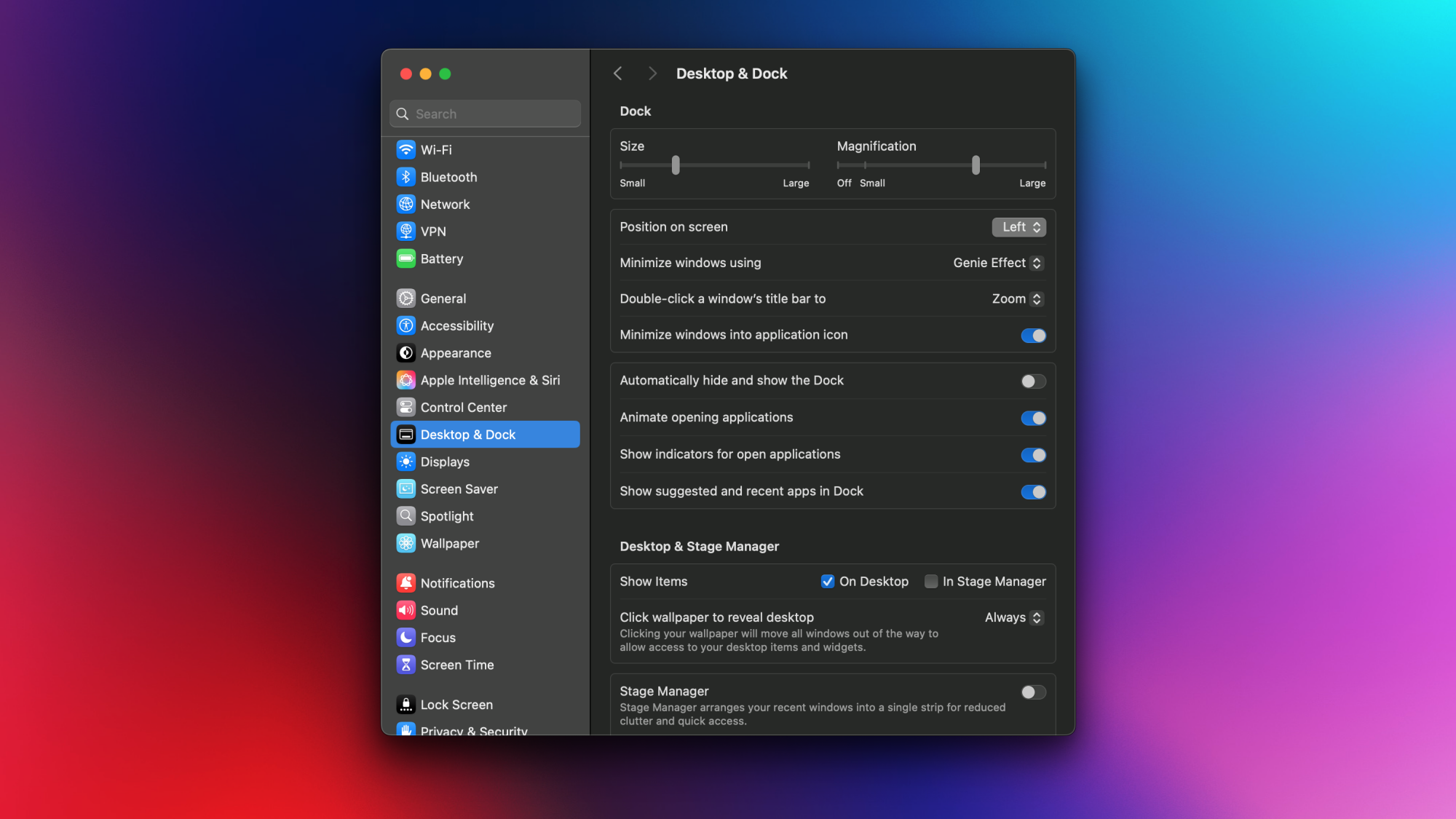Click the Dock Size slider handle

coord(676,165)
